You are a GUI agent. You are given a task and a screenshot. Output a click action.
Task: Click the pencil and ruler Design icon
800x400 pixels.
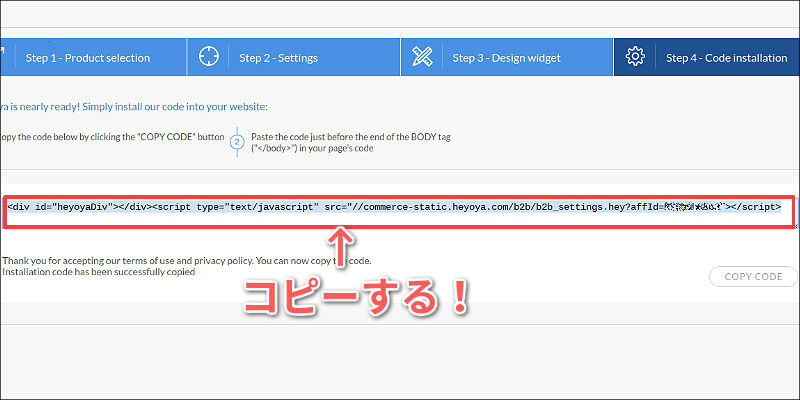[422, 57]
